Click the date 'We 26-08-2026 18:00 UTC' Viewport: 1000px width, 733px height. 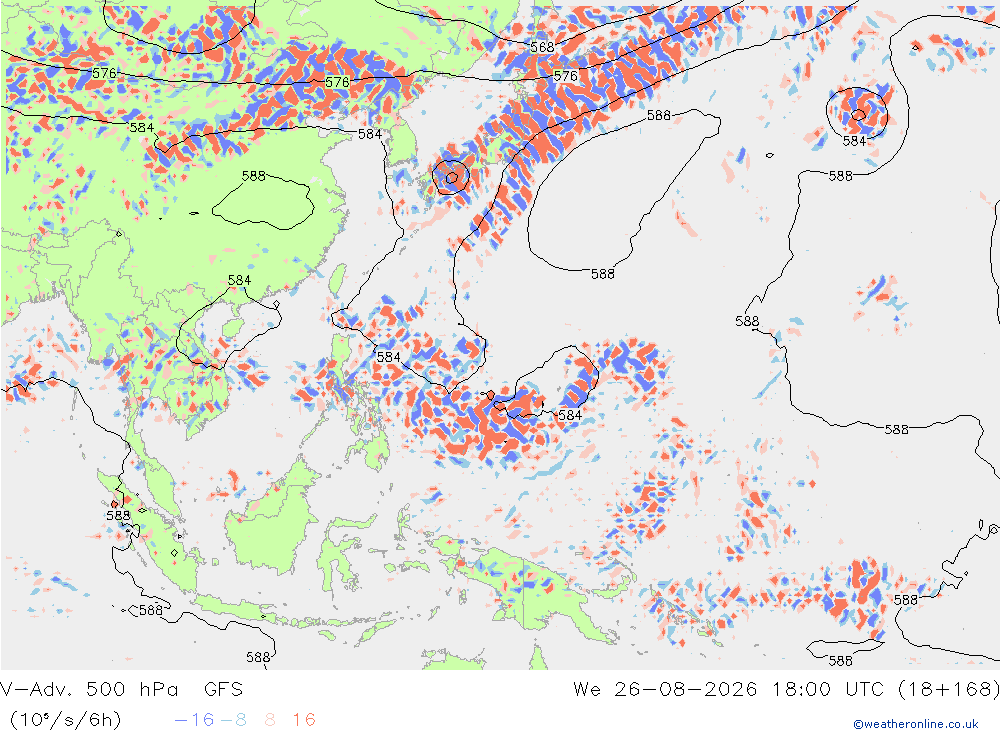click(x=728, y=690)
